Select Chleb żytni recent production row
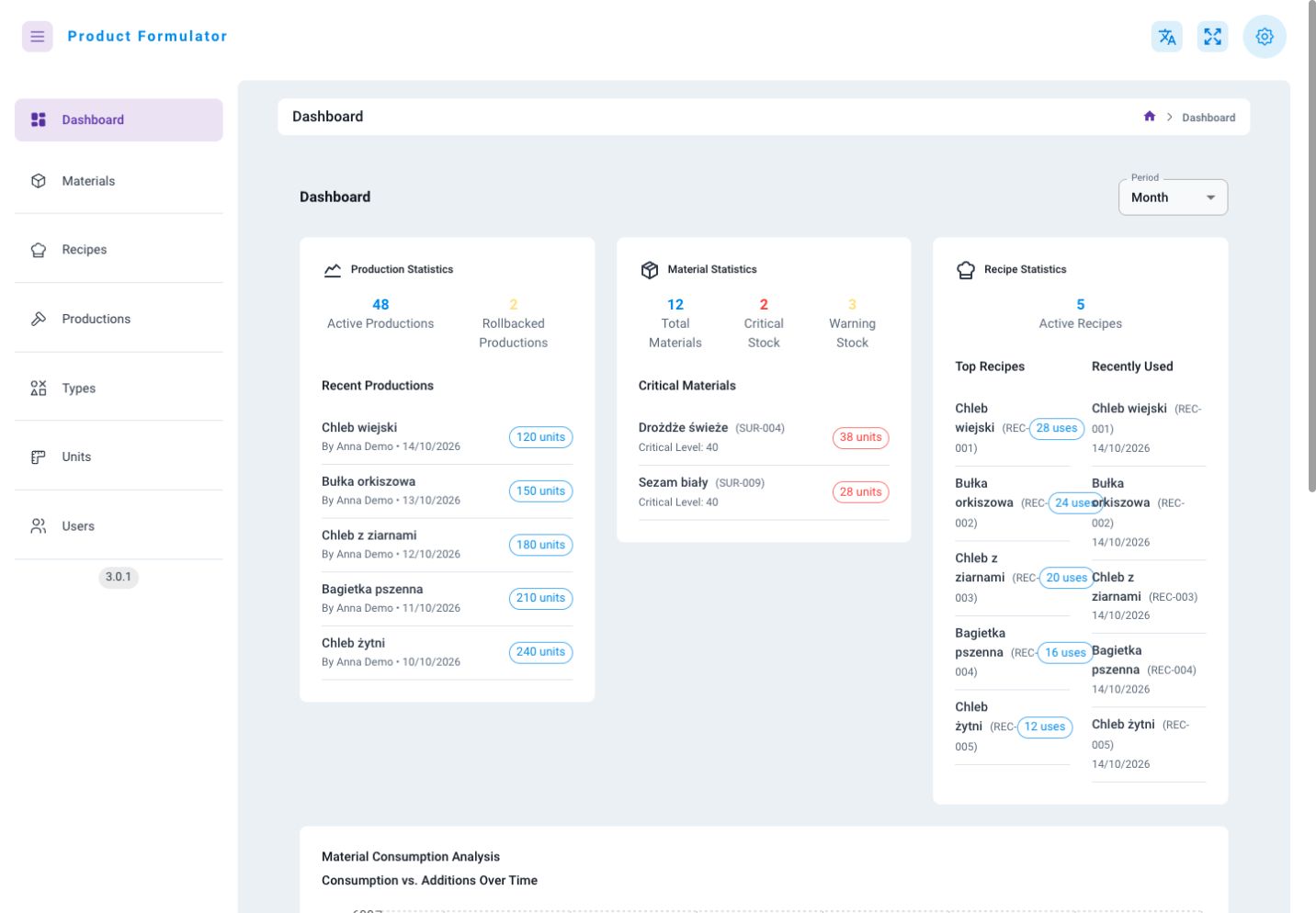1316x913 pixels. coord(447,653)
